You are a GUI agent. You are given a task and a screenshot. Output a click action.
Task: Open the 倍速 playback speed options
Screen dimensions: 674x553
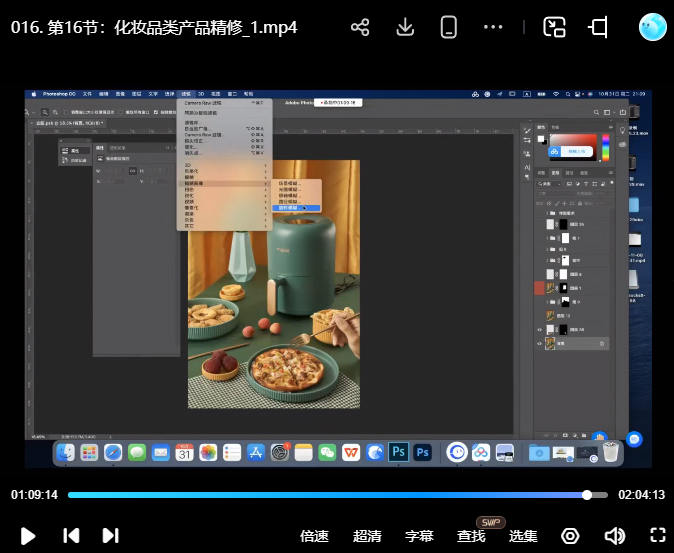pyautogui.click(x=315, y=536)
